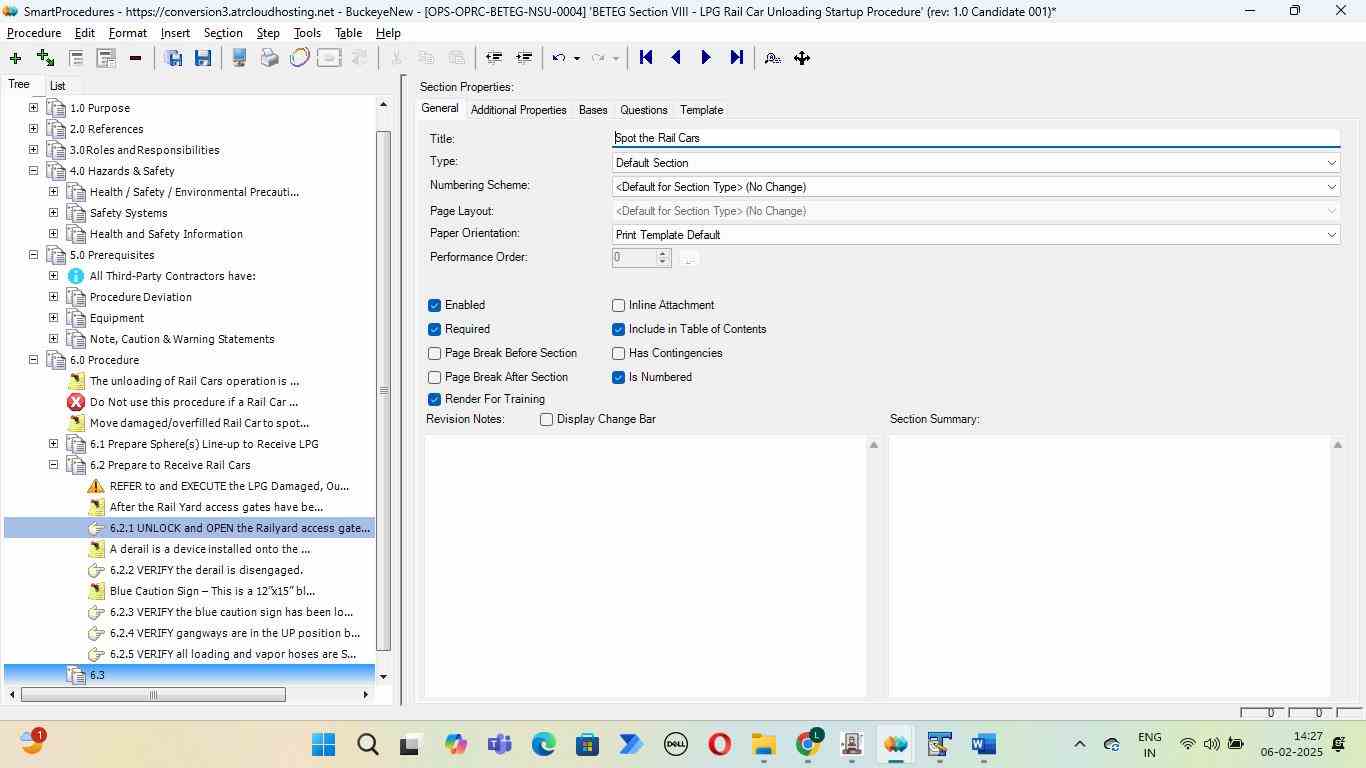The width and height of the screenshot is (1366, 768).
Task: Go to the last item navigation icon
Action: coord(736,58)
